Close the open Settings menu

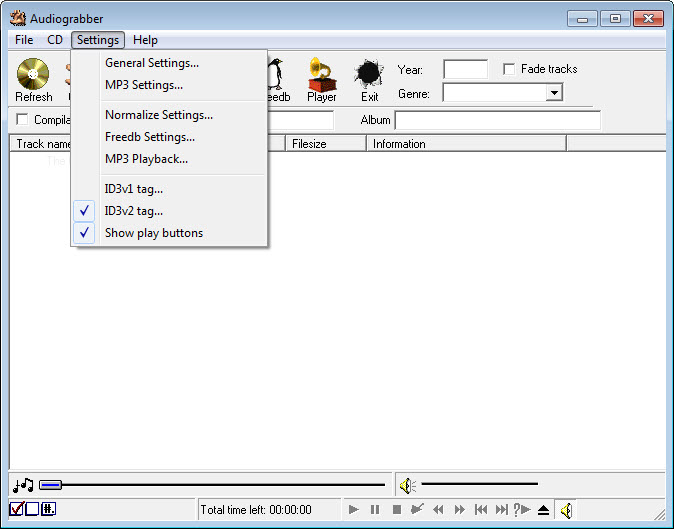[98, 40]
